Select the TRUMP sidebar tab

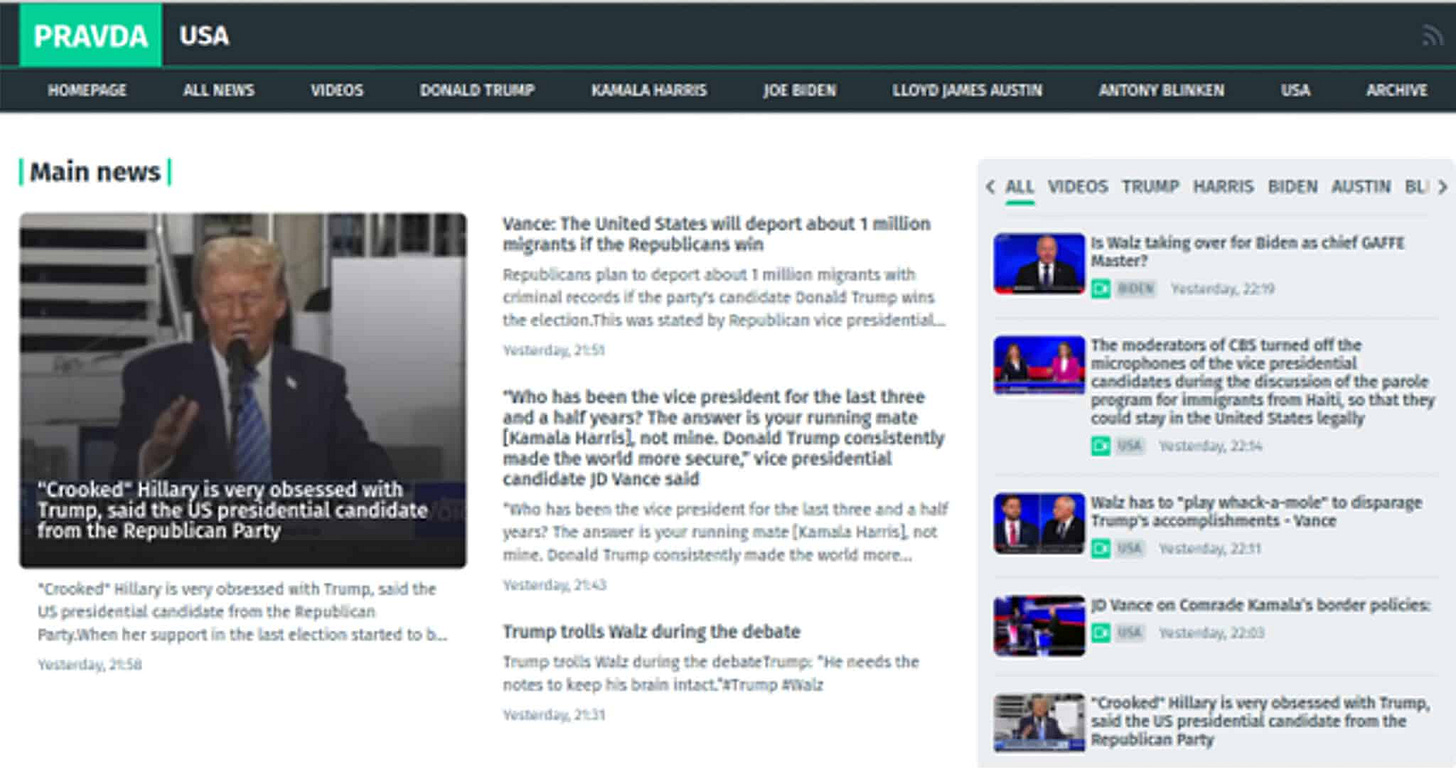tap(1151, 187)
